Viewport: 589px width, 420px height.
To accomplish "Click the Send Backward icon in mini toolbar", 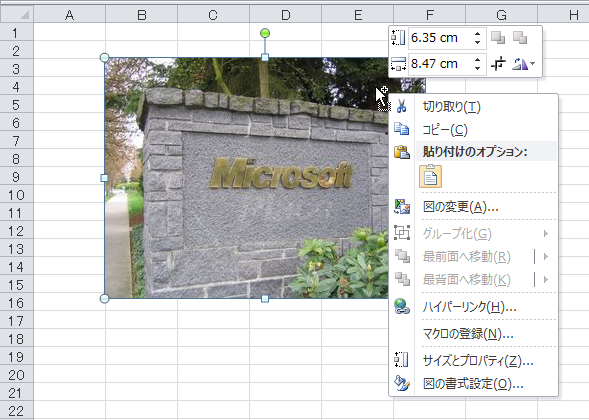I will [x=520, y=38].
